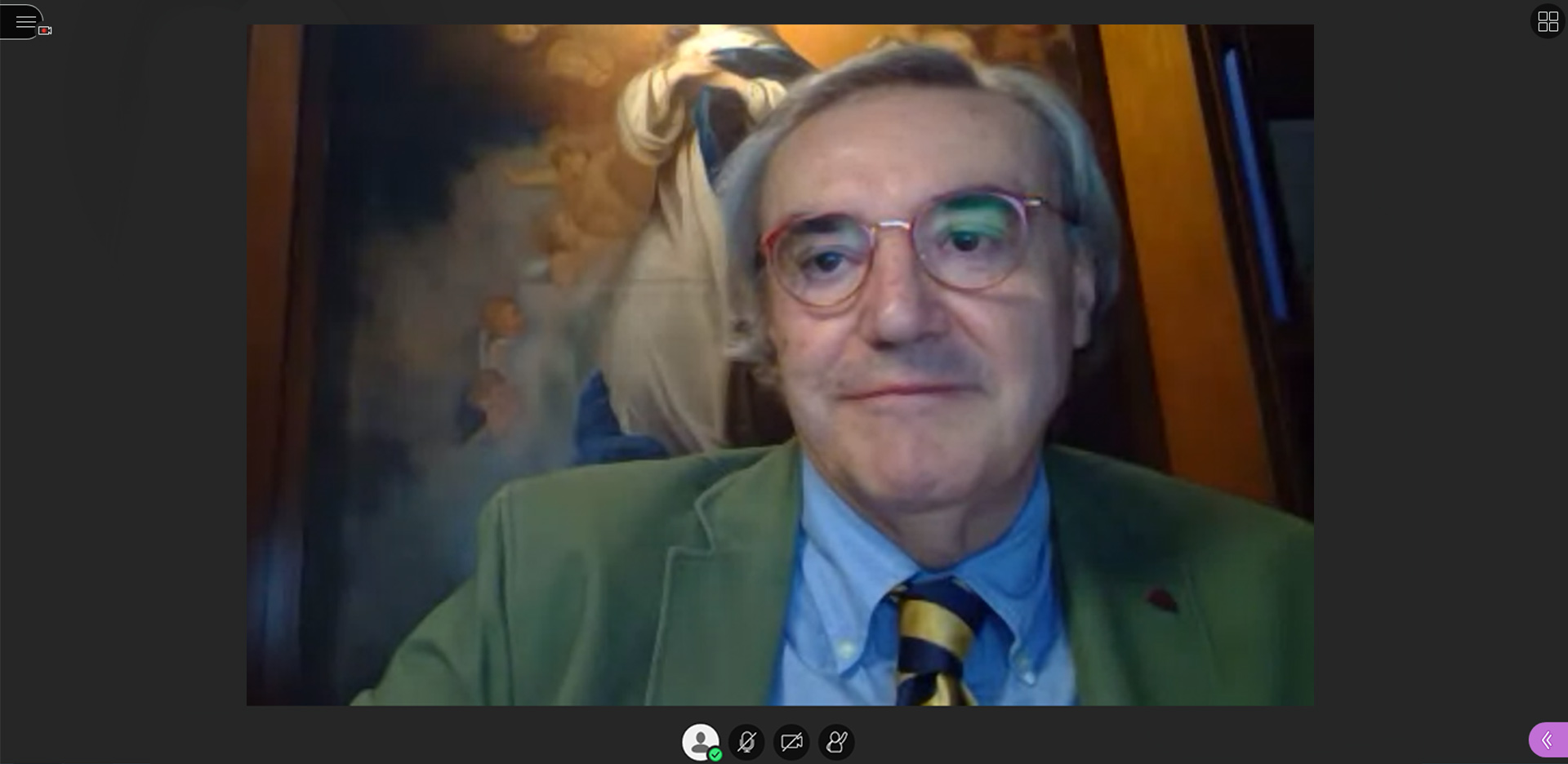
Task: Share audio with the microphone button
Action: [746, 742]
